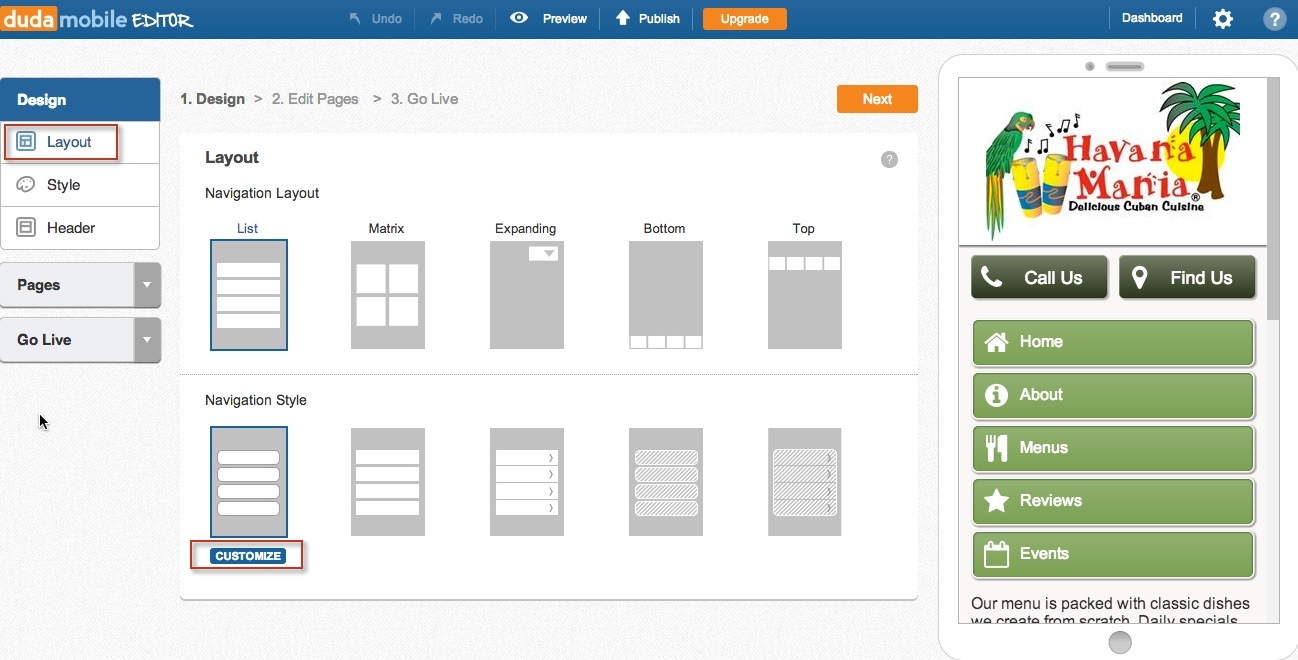Click the orange Next button
1298x660 pixels.
(877, 99)
